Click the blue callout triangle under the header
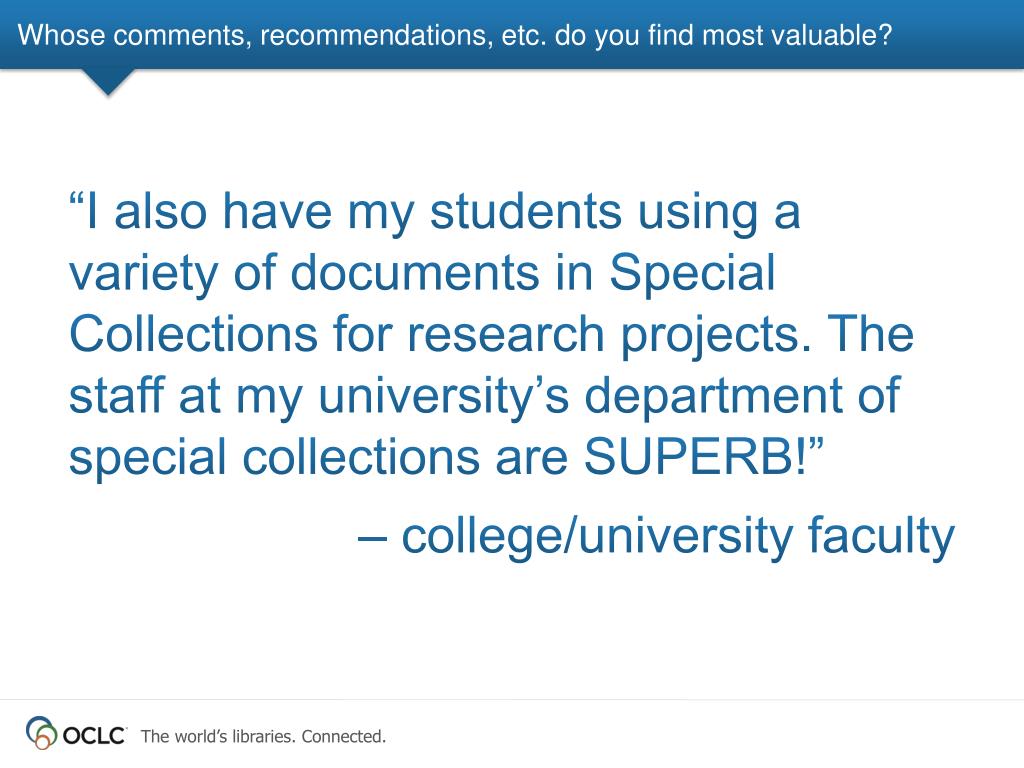 tap(108, 82)
